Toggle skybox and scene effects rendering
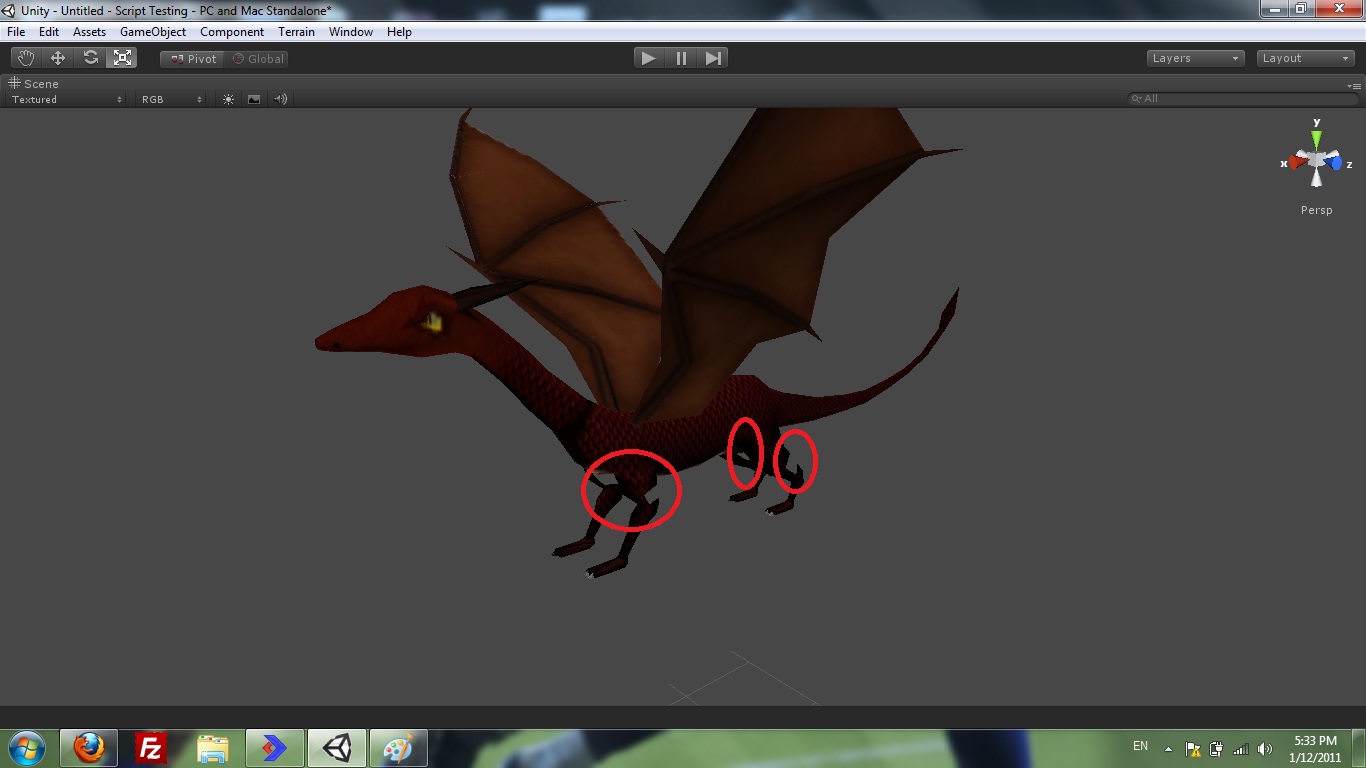The height and width of the screenshot is (768, 1366). click(x=254, y=99)
